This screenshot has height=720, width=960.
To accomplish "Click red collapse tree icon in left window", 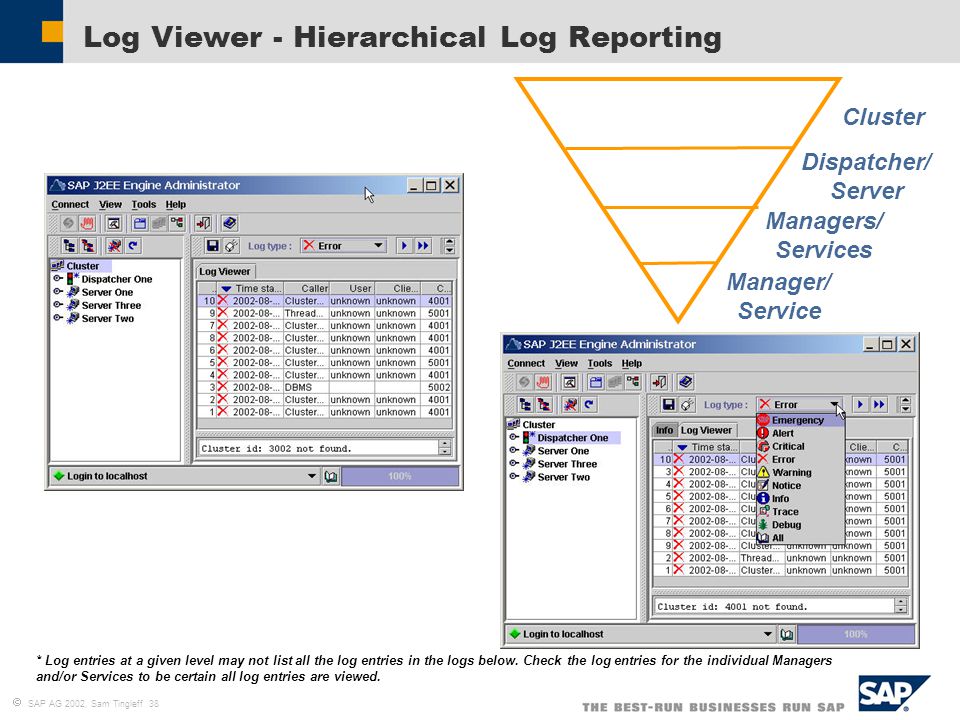I will tap(88, 246).
